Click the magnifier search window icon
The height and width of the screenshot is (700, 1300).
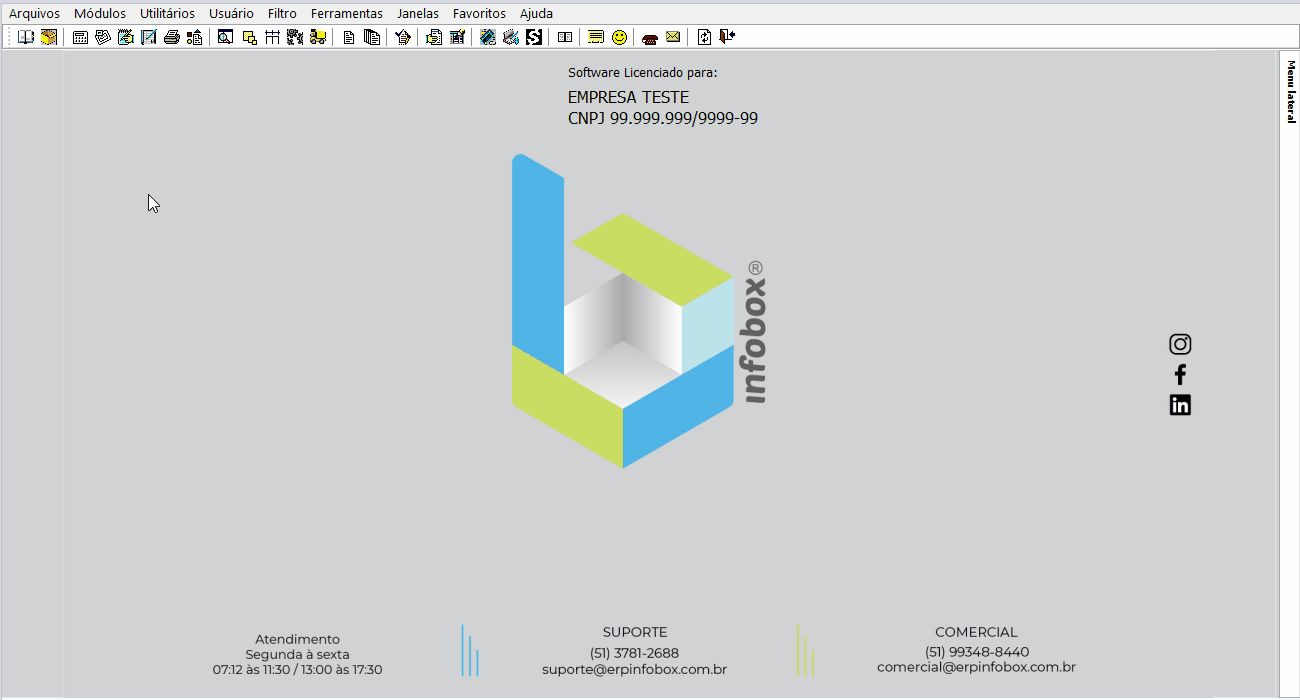point(225,37)
